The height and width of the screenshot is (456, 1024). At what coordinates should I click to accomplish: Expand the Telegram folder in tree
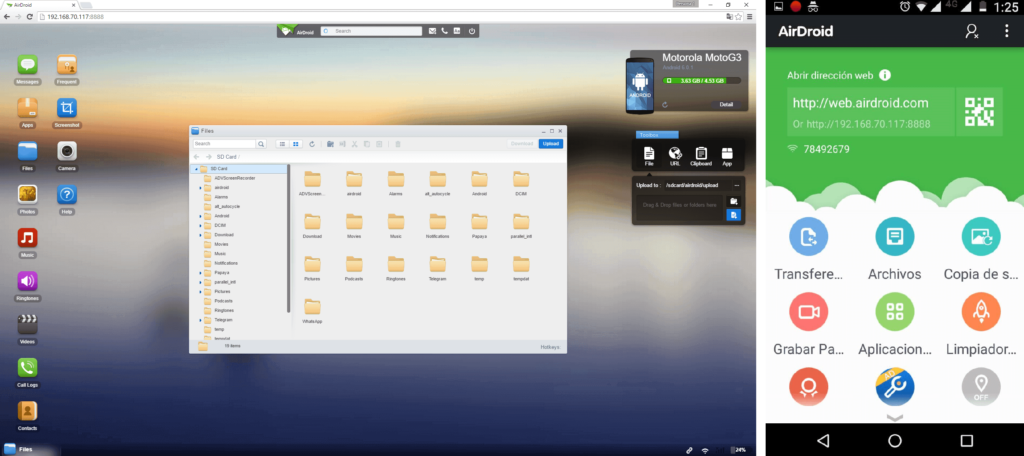[x=200, y=320]
